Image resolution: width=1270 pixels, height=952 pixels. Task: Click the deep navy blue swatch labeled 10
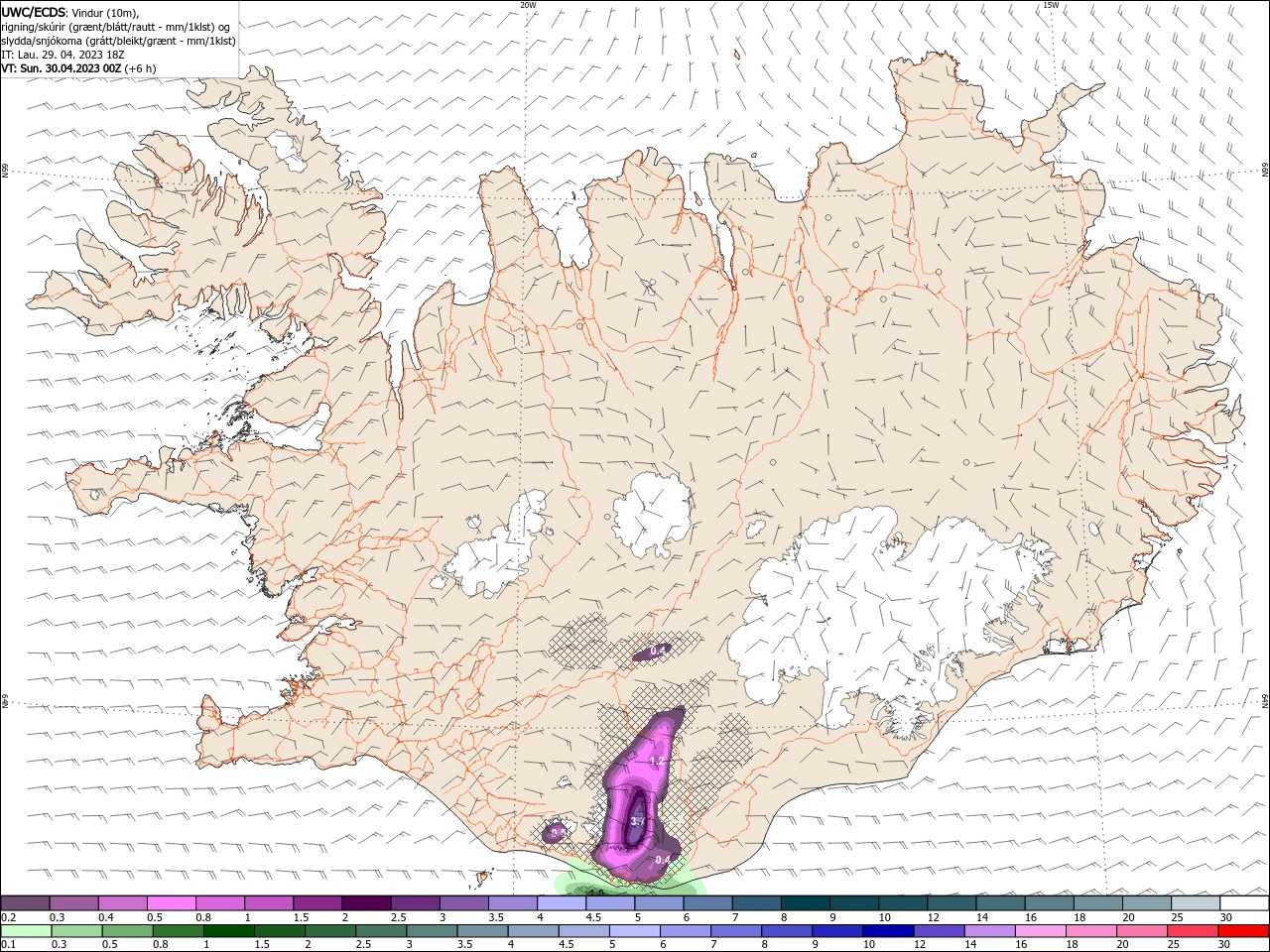(888, 931)
